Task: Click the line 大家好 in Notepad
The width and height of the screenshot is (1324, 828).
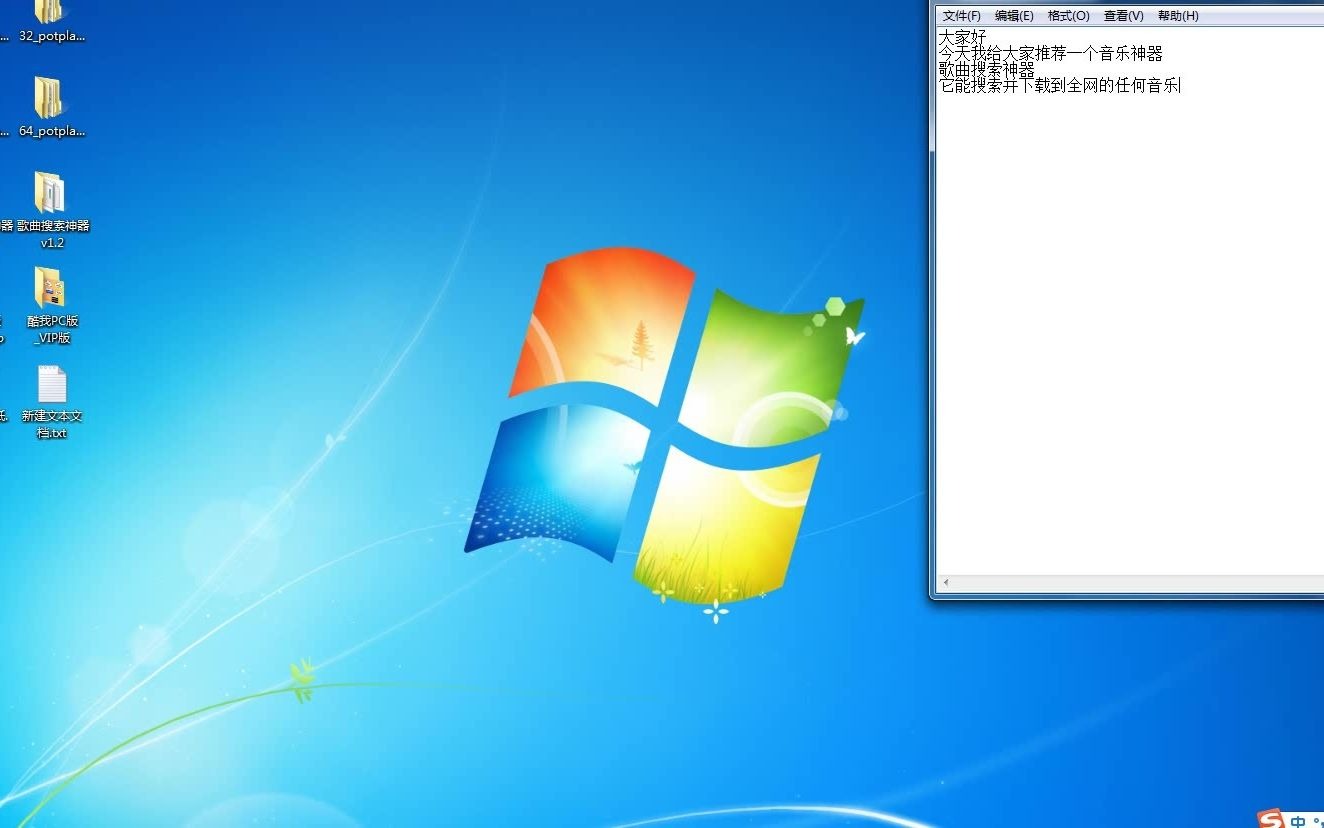Action: click(x=962, y=37)
